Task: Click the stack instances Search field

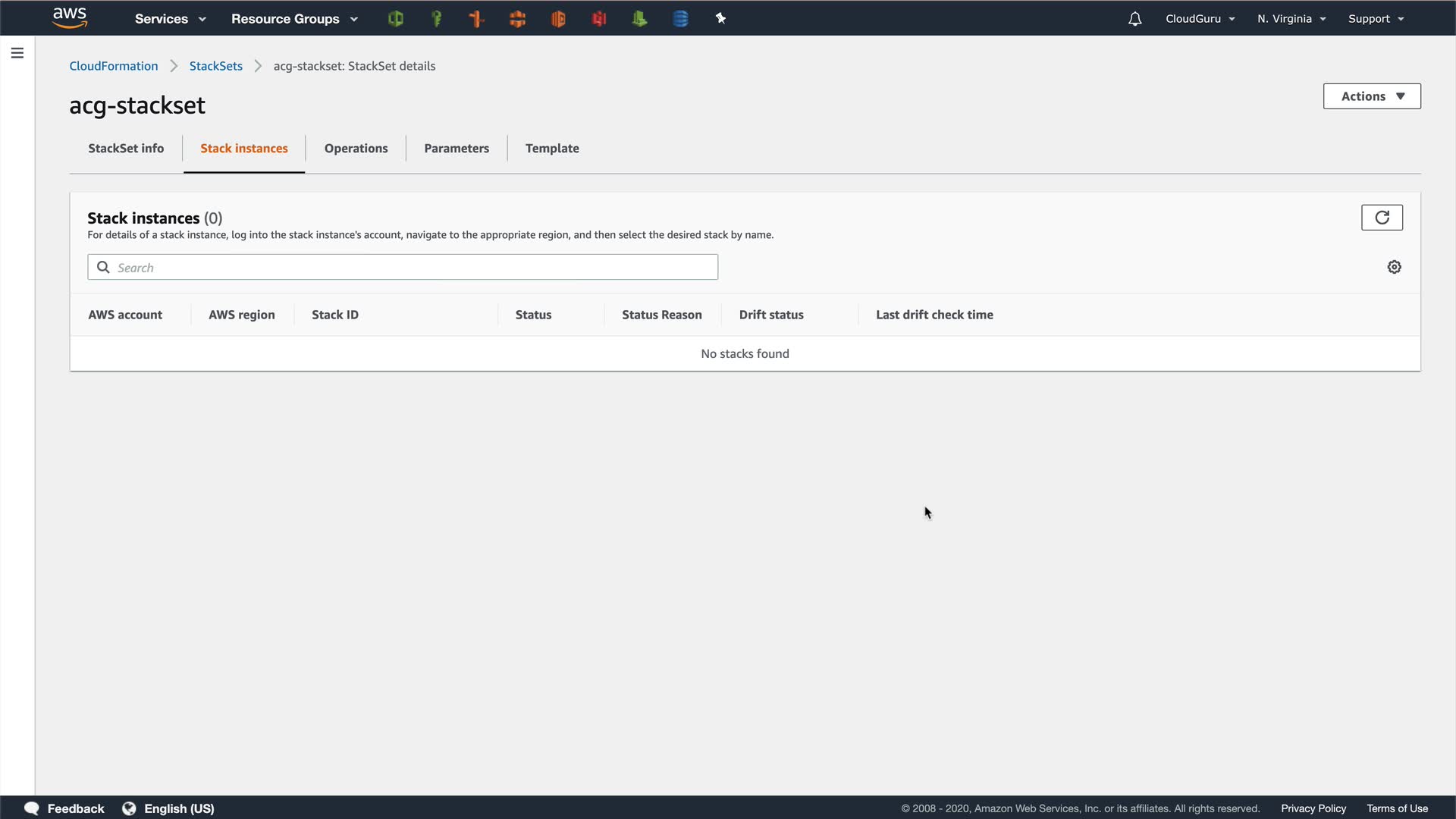Action: (x=409, y=268)
